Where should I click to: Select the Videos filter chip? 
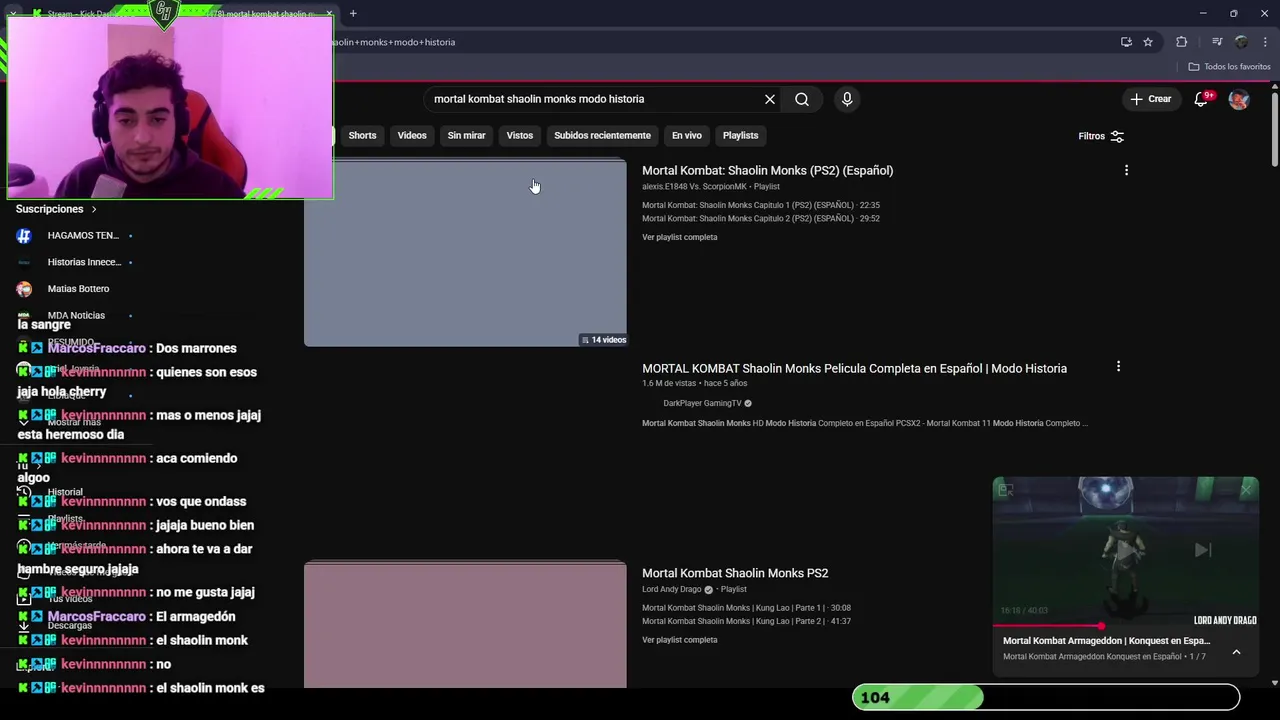(412, 135)
